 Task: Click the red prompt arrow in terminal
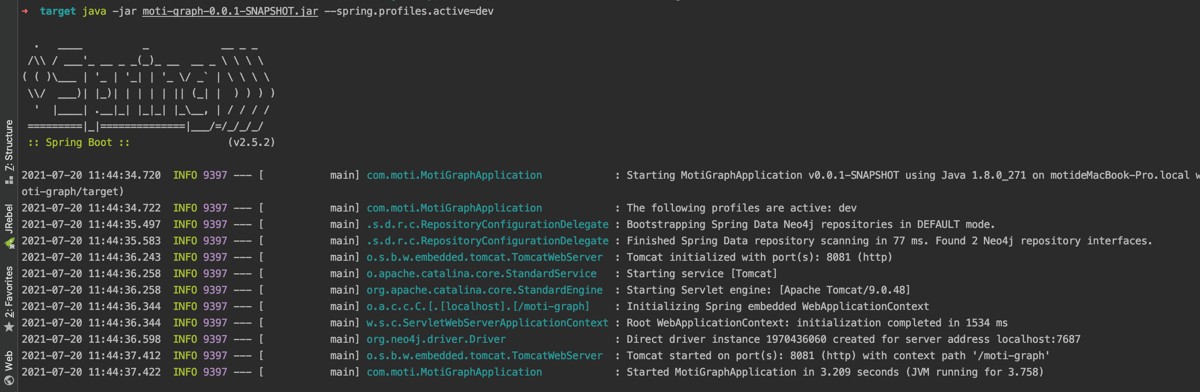tap(25, 10)
